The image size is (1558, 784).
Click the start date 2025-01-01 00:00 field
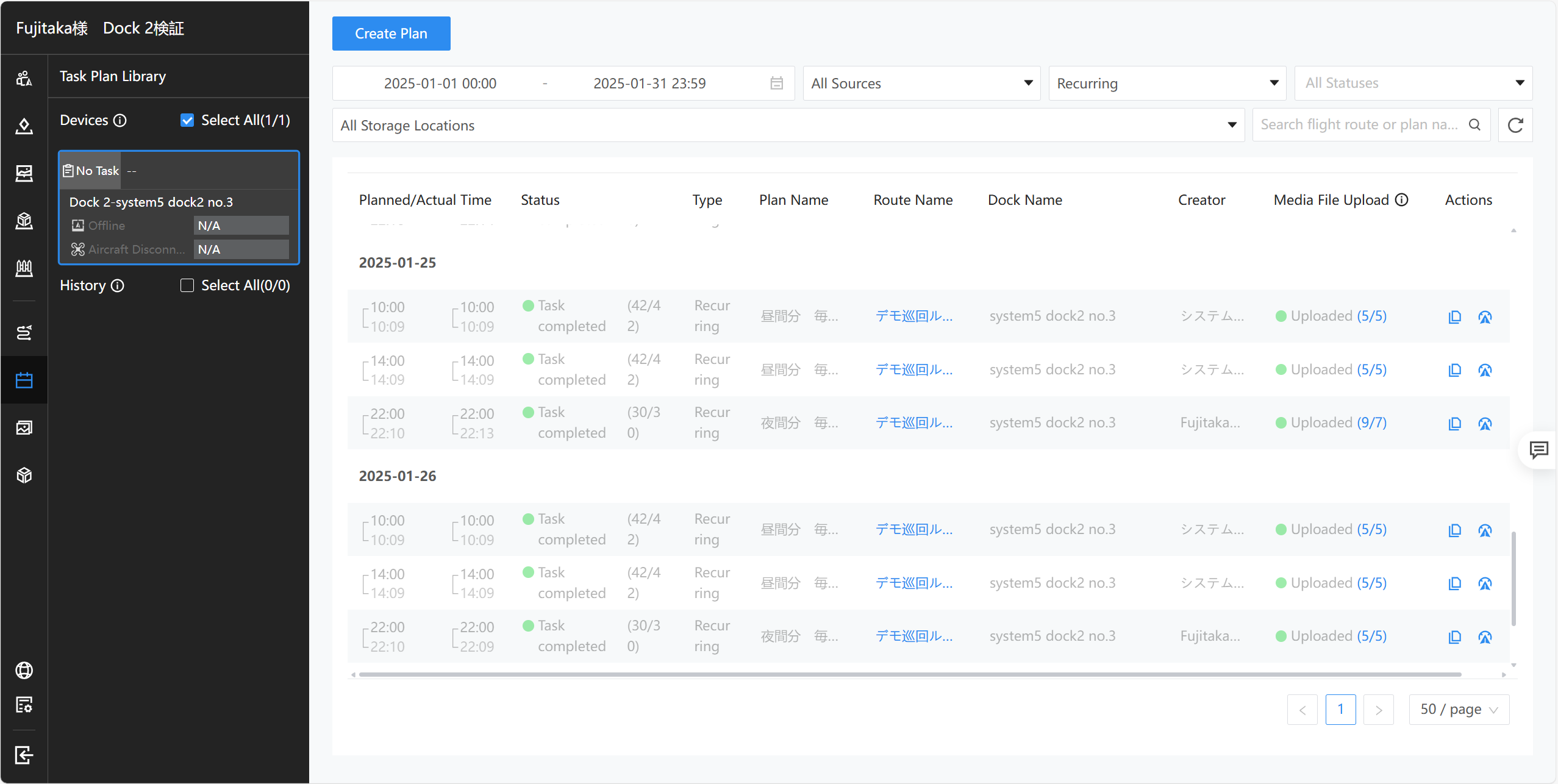pyautogui.click(x=440, y=84)
